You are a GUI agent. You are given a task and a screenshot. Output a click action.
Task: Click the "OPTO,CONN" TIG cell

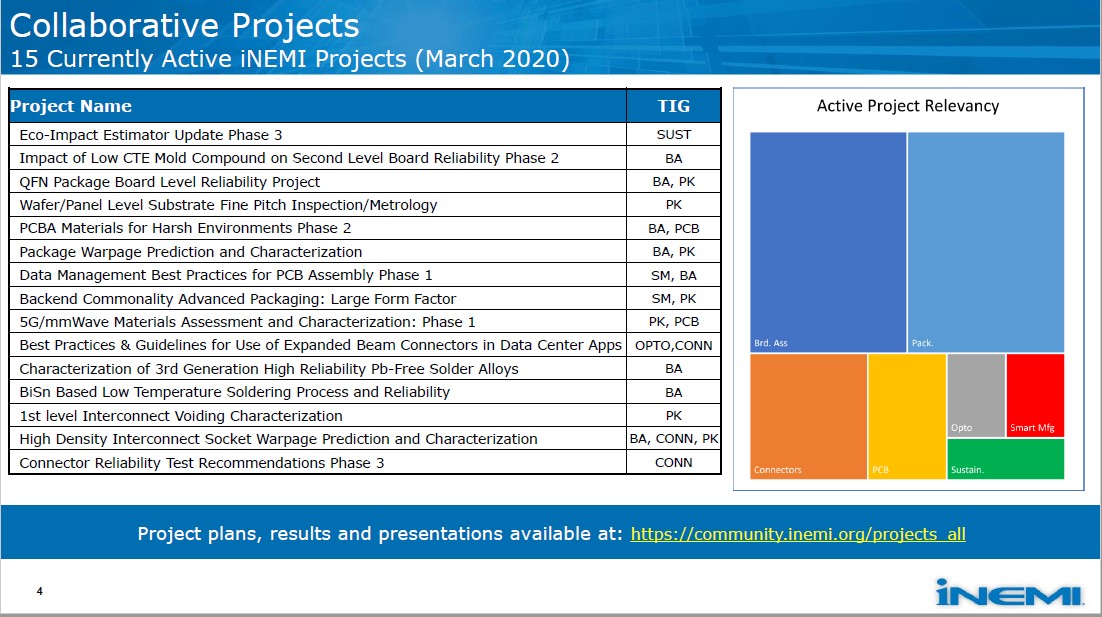tap(673, 345)
